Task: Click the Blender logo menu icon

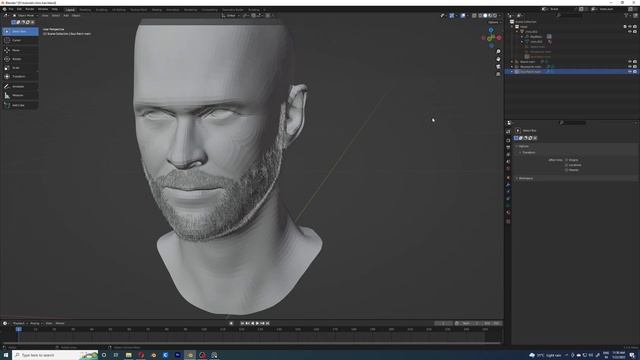Action: coord(4,9)
